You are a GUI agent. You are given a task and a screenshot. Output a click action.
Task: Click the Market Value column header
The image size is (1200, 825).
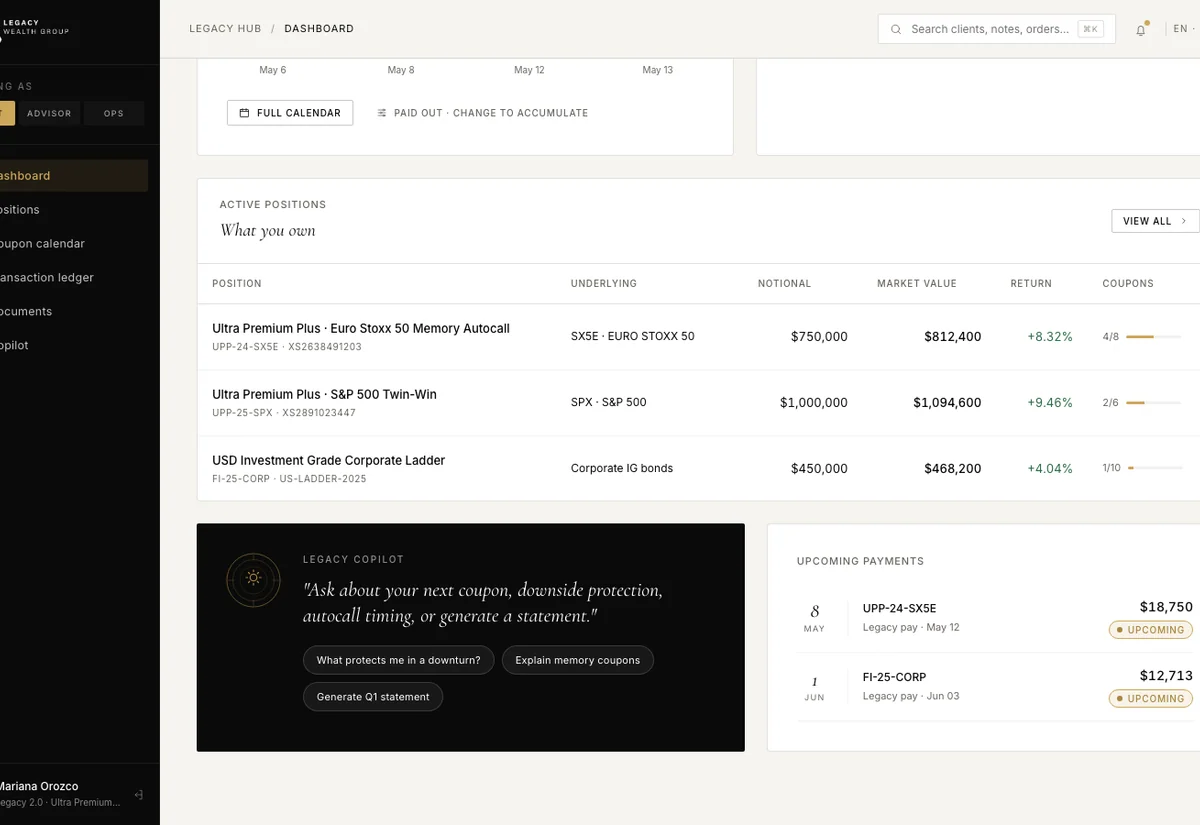click(917, 284)
